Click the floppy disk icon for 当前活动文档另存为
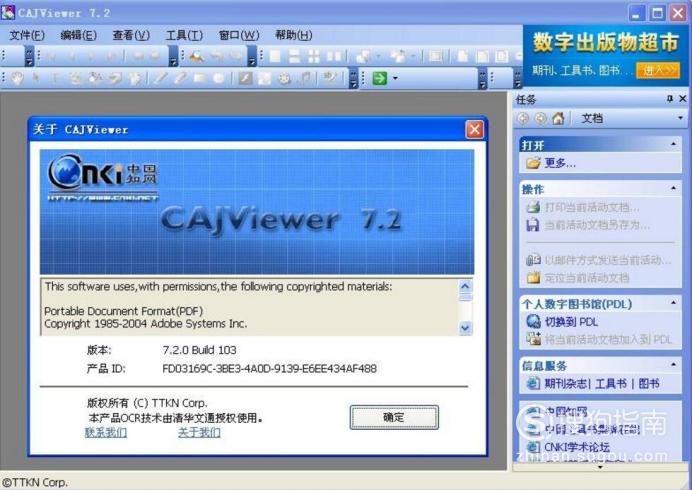 [533, 225]
